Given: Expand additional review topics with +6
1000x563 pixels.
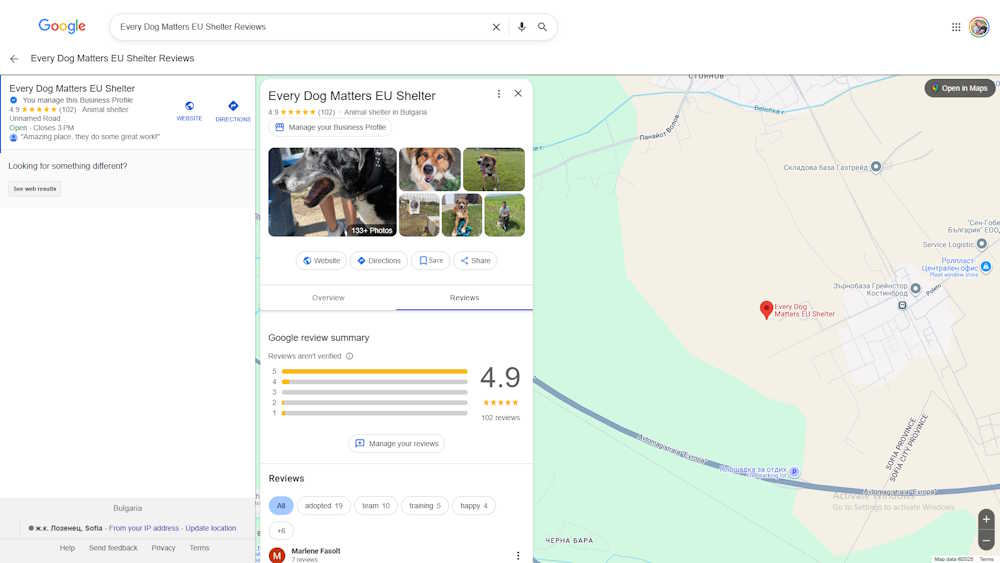Looking at the screenshot, I should (281, 531).
